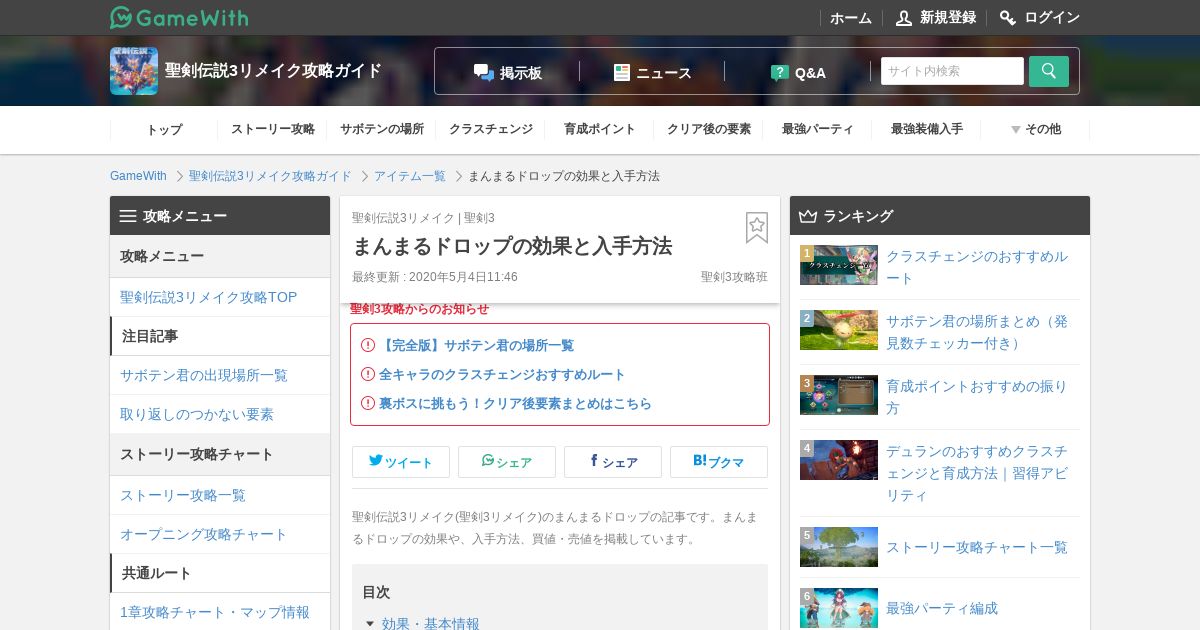Open the 最強装備入手 navigation tab
This screenshot has height=630, width=1200.
coord(927,129)
